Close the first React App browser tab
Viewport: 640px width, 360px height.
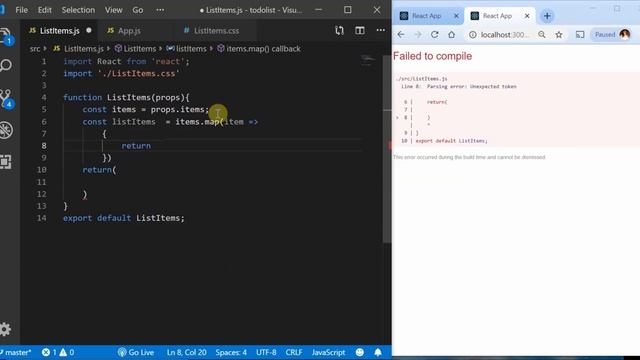(456, 16)
